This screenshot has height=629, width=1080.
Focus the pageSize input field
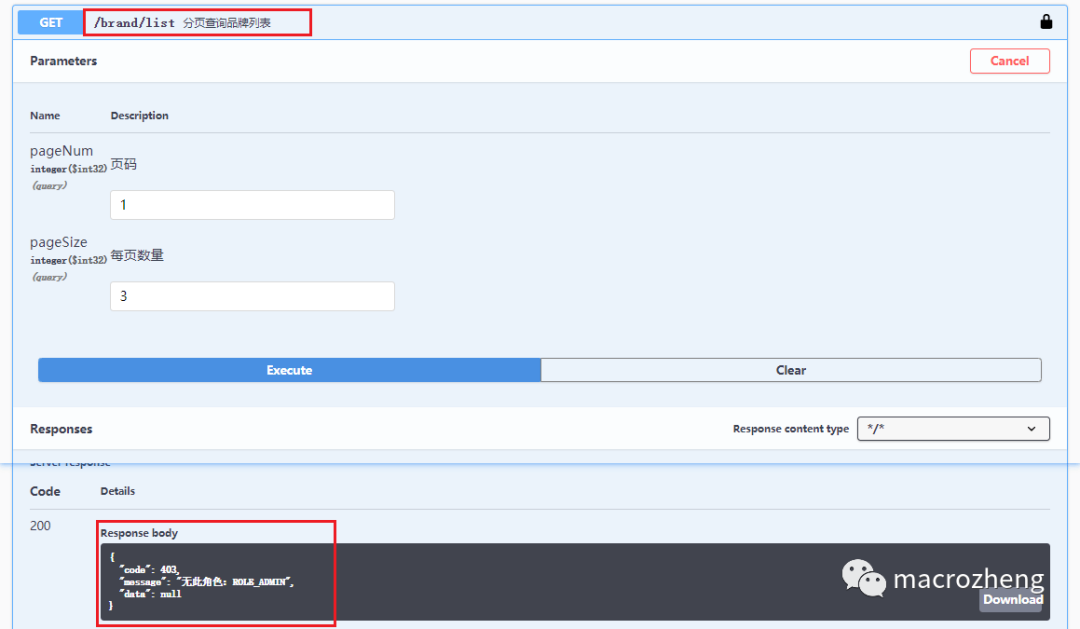[252, 296]
